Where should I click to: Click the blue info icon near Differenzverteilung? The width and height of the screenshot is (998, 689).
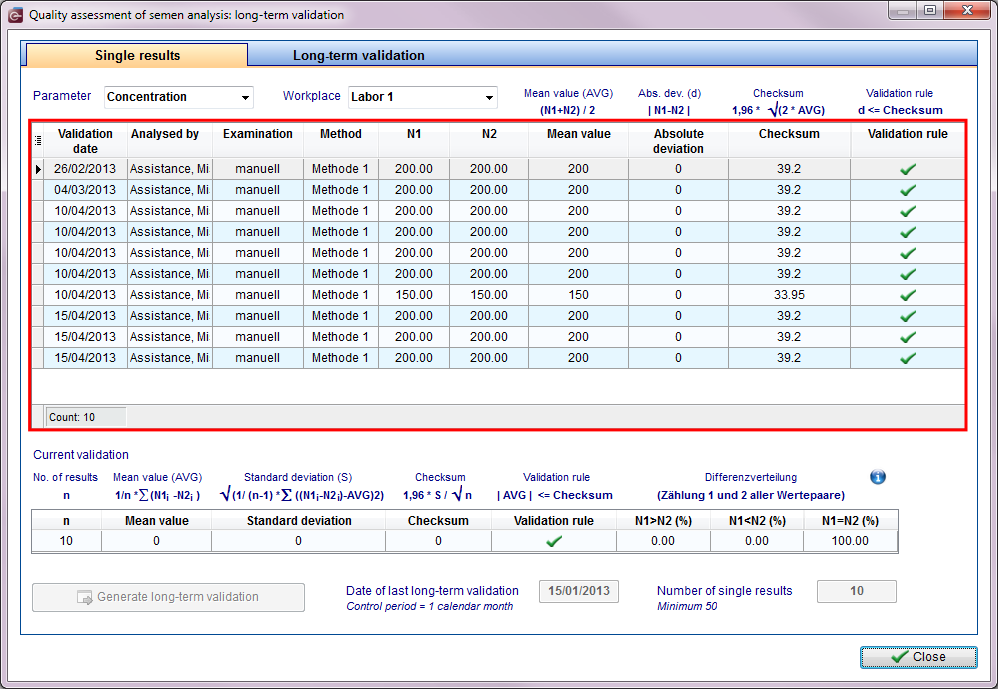878,477
